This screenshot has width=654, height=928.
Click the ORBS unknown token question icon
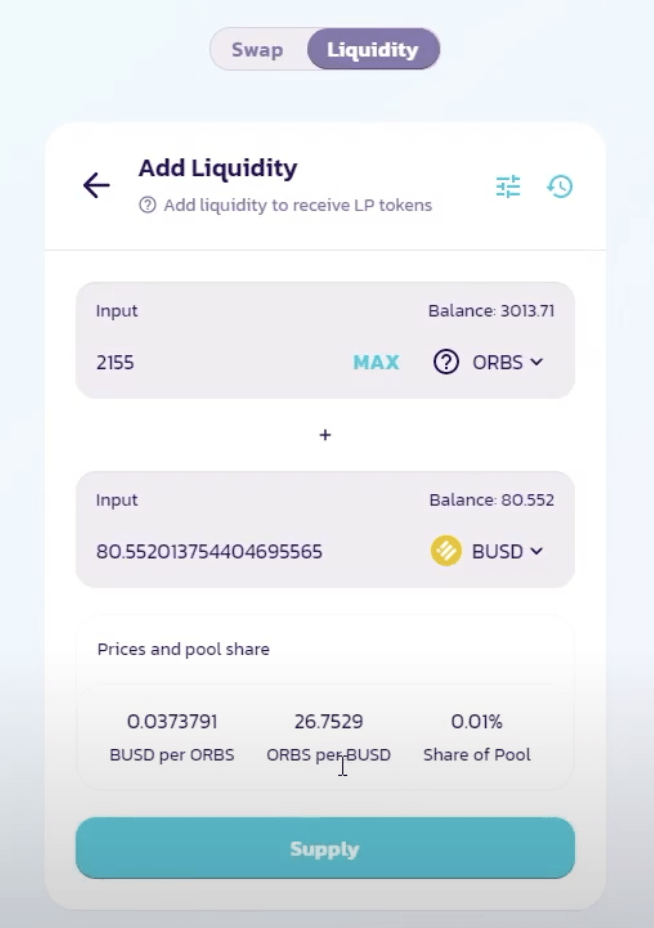(446, 362)
